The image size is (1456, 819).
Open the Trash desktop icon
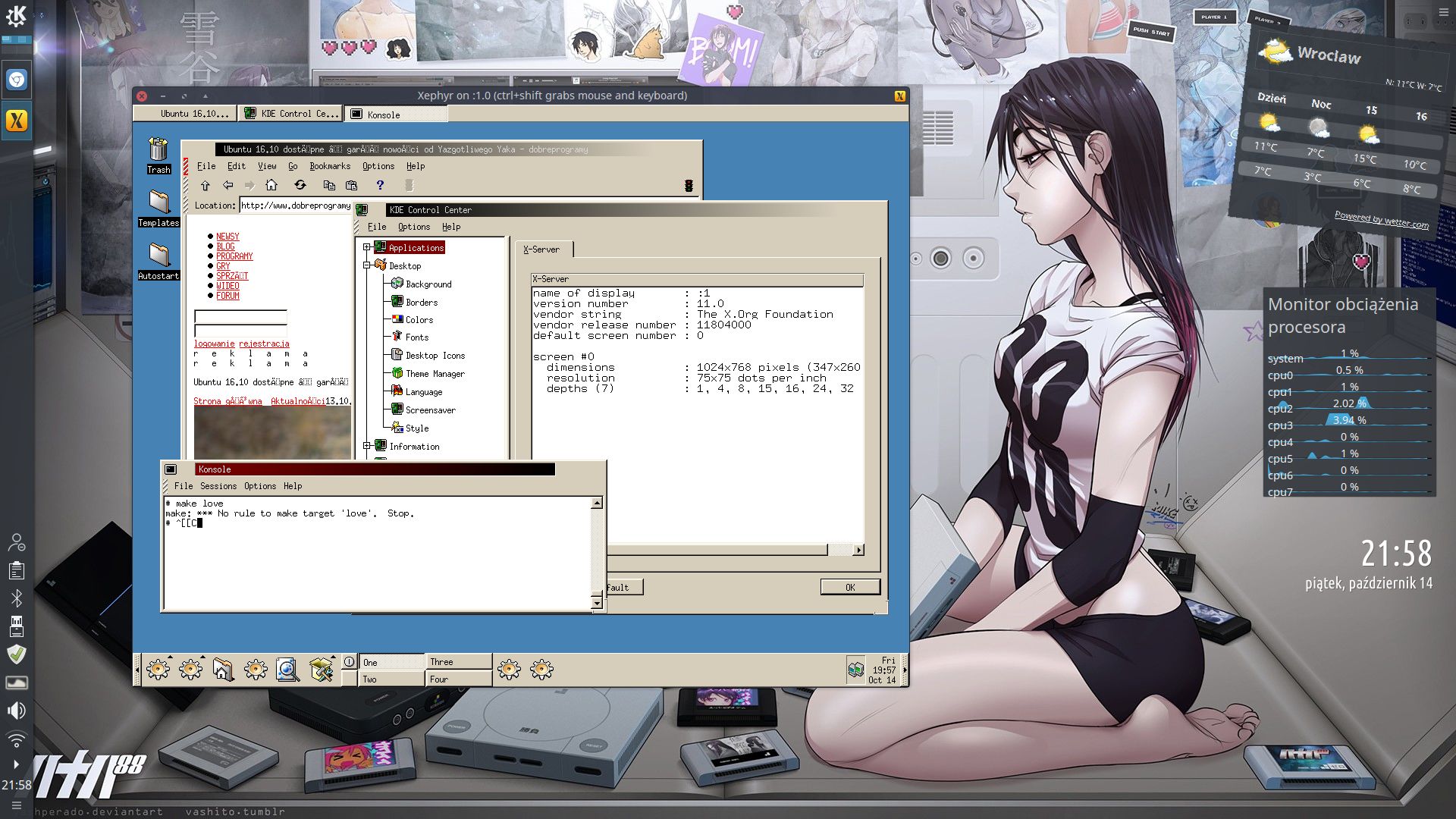pos(158,155)
